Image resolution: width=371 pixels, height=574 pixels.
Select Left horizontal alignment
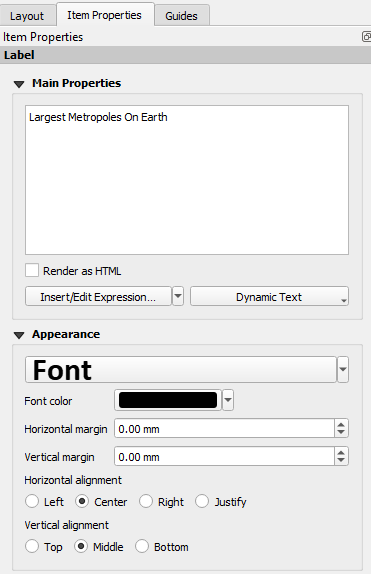tap(32, 501)
